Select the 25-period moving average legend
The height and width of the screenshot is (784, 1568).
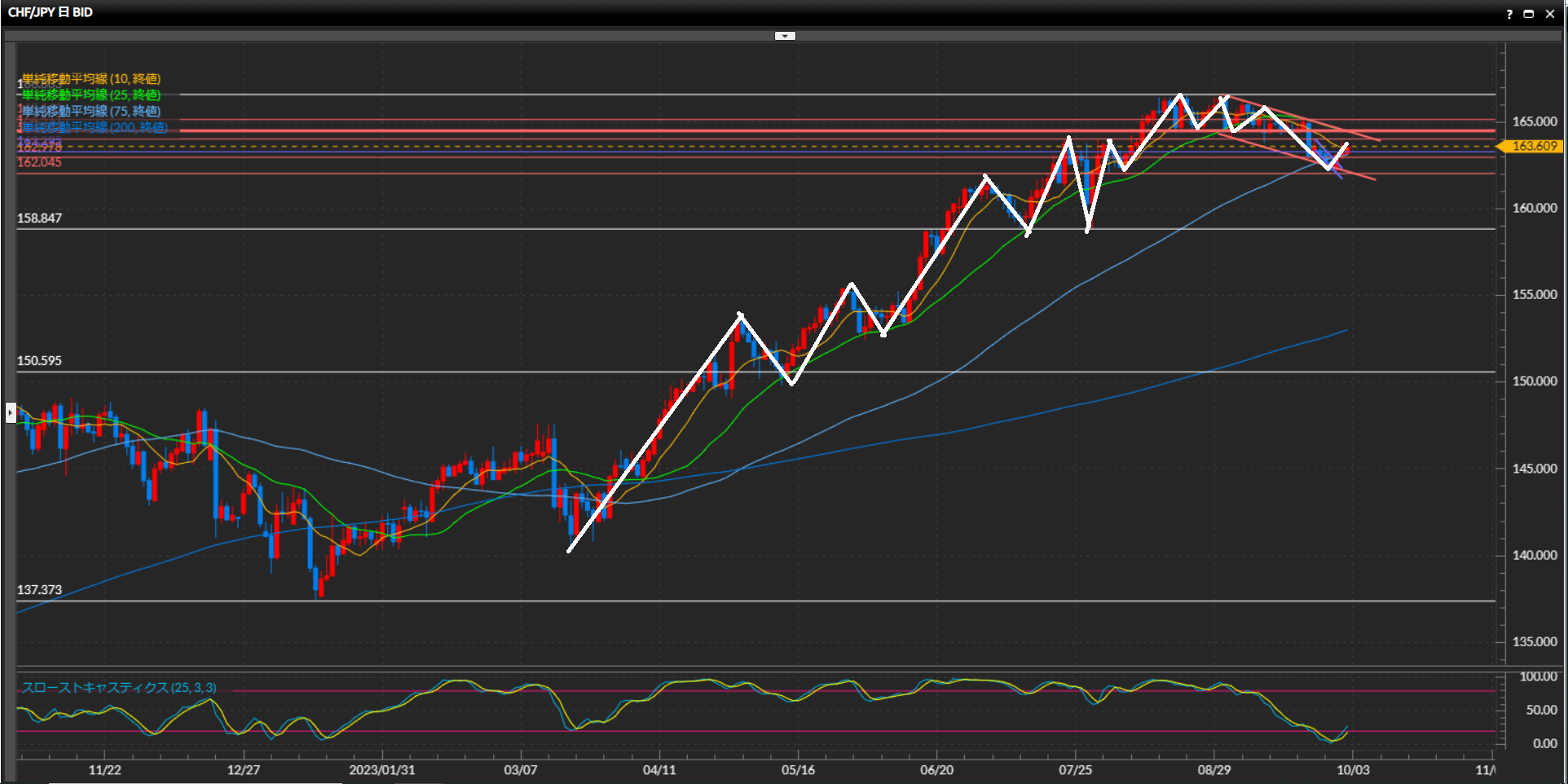click(91, 95)
